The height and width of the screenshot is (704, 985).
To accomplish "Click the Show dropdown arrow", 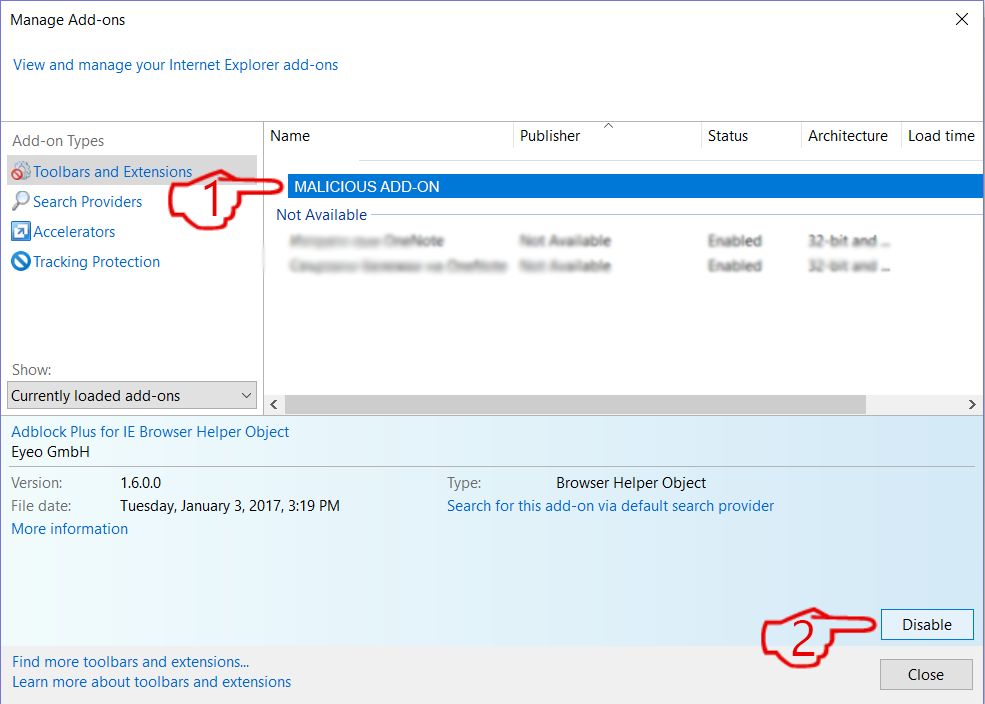I will coord(245,394).
